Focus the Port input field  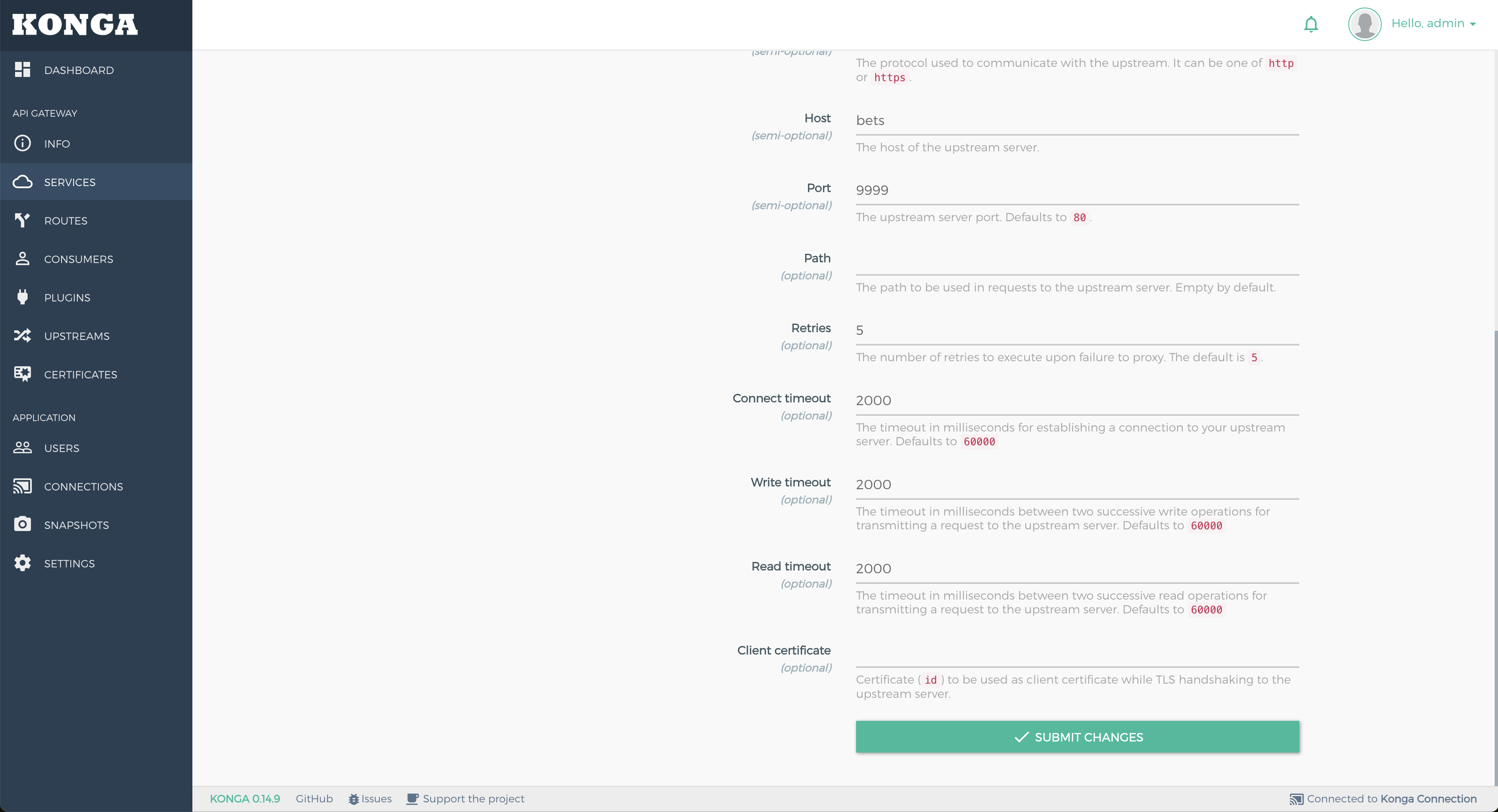tap(1076, 190)
